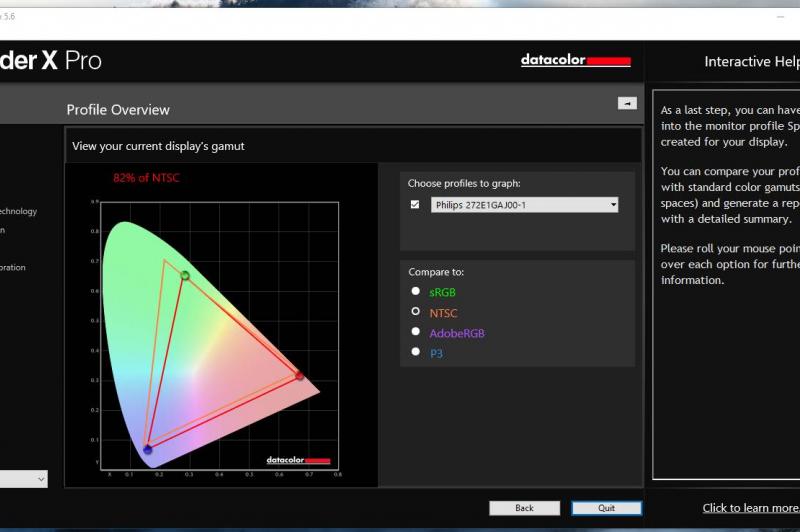Screen dimensions: 800x532
Task: Click the '82% of NTSC' text
Action: click(146, 178)
